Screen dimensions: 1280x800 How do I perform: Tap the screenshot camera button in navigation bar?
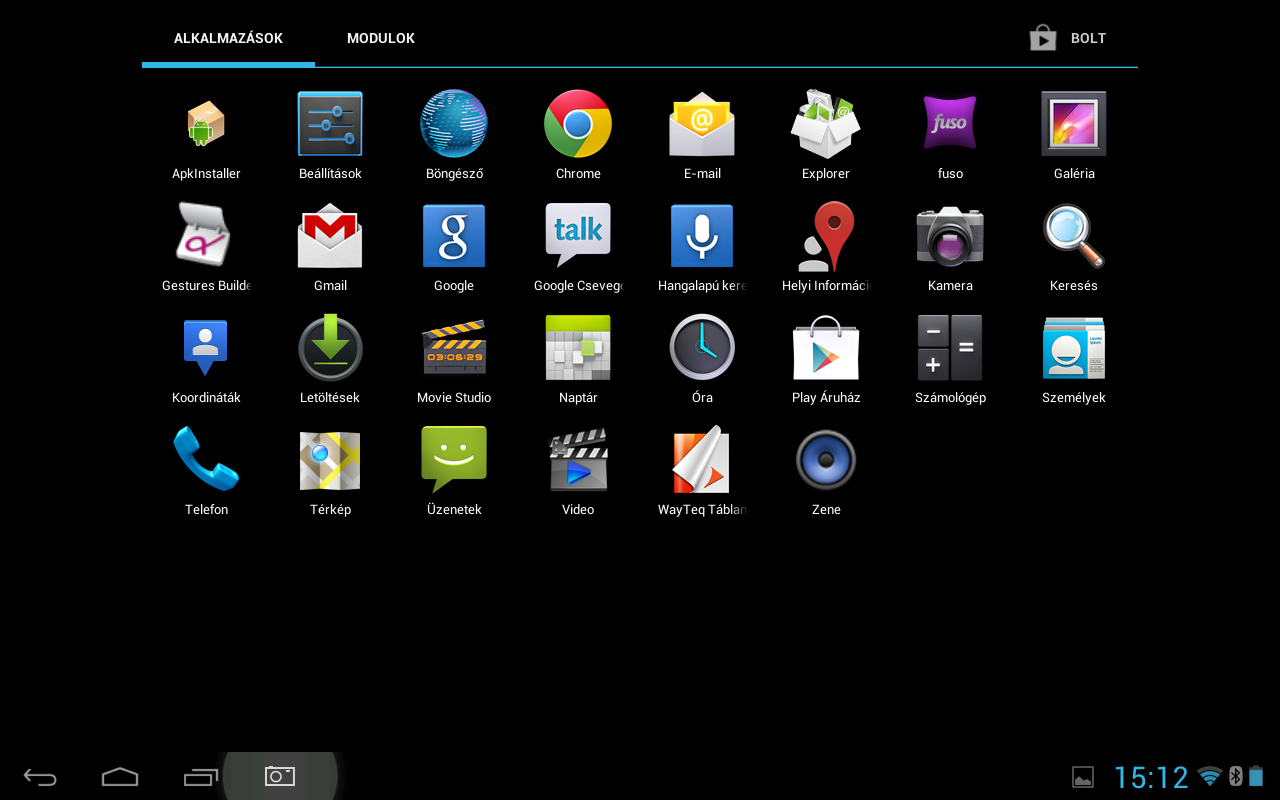coord(280,776)
